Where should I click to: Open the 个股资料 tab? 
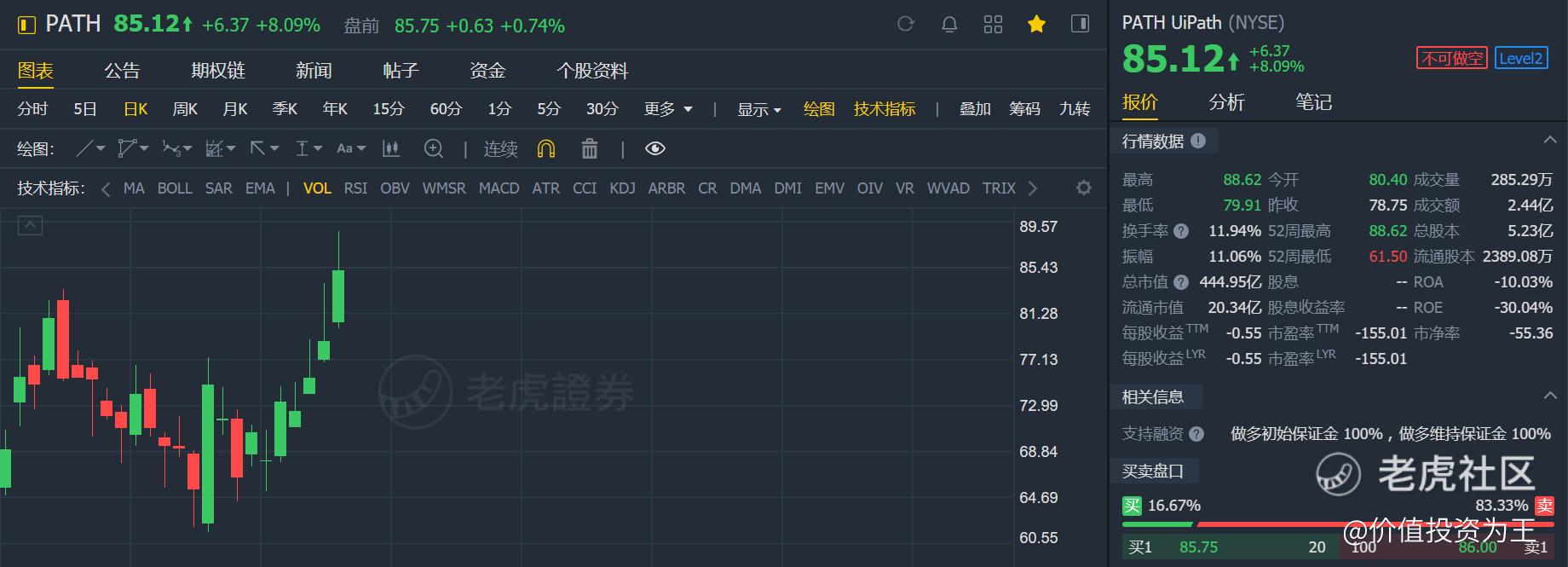click(x=592, y=71)
